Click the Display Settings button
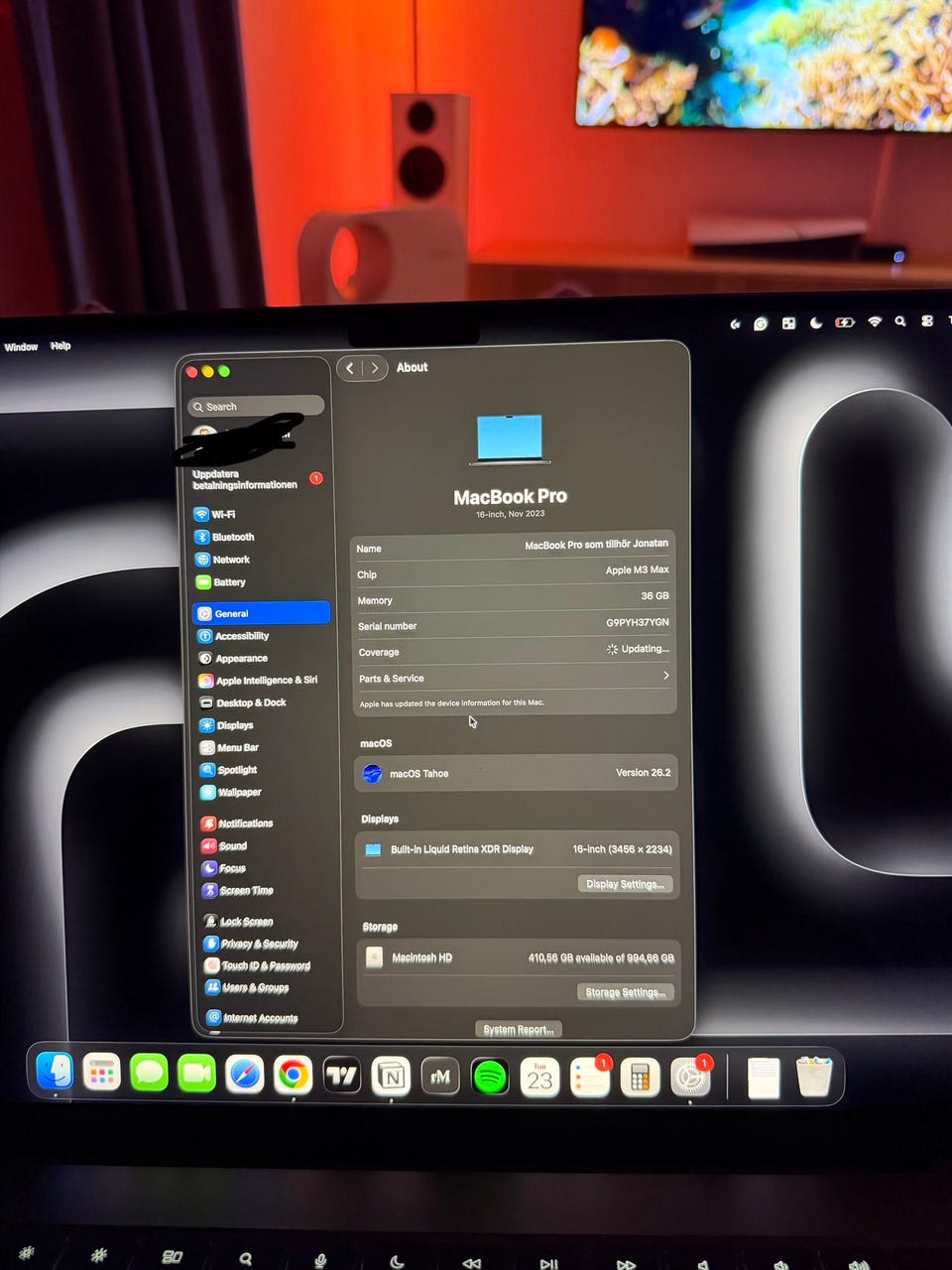 (x=625, y=884)
